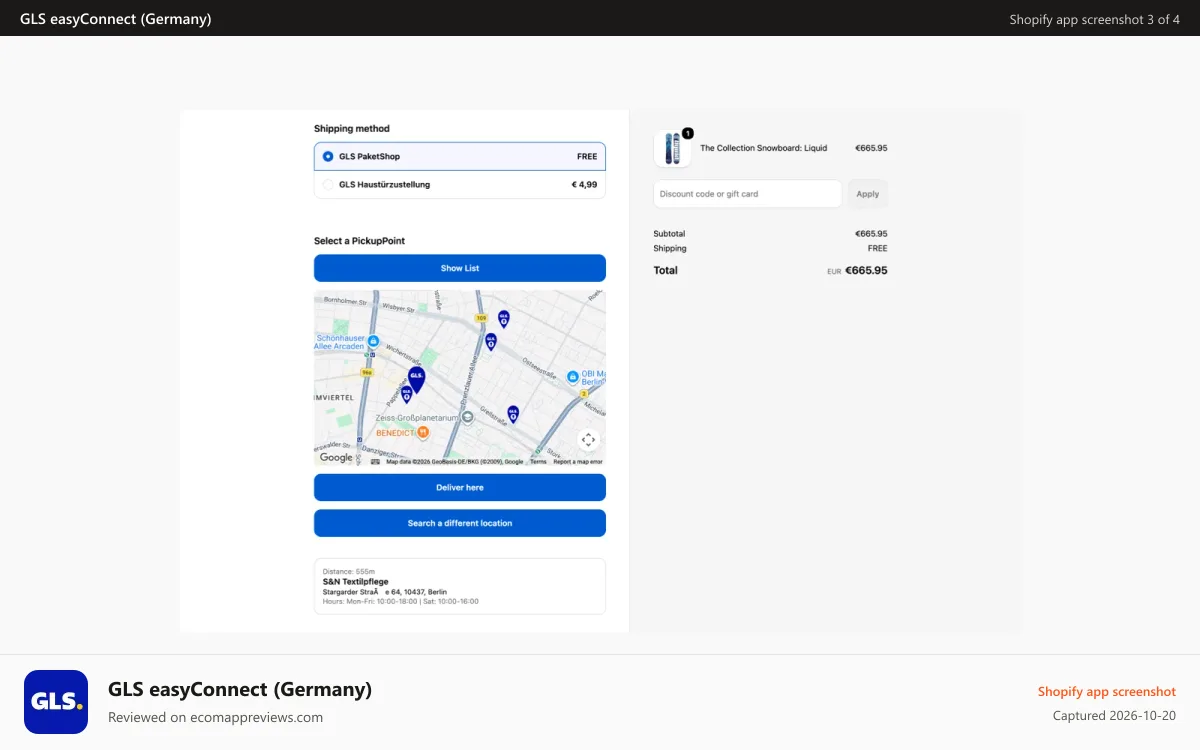Click the 'Select a PickupPoint' heading
1200x750 pixels.
(359, 241)
